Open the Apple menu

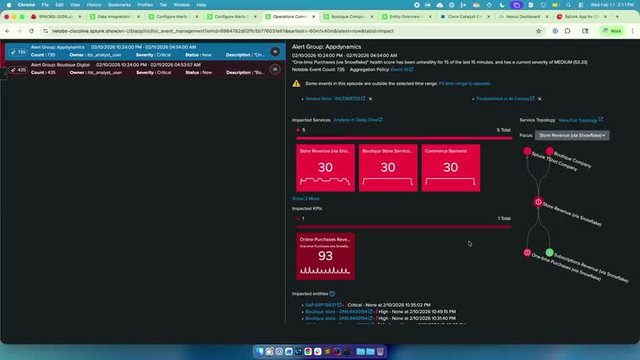click(9, 5)
